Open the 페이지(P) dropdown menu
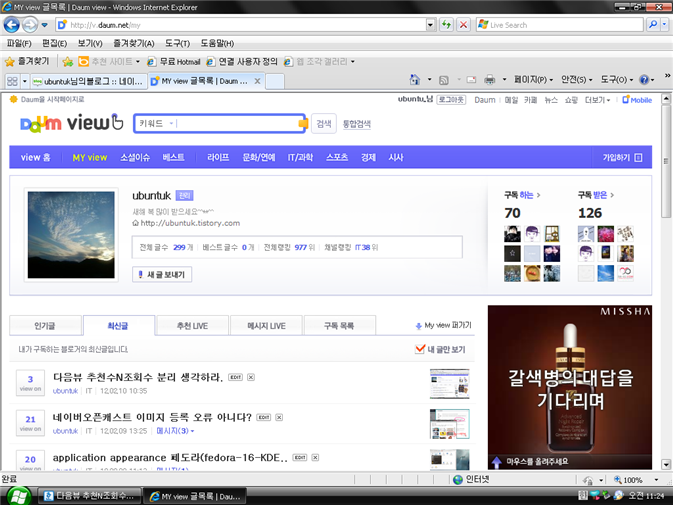Viewport: 673px width, 505px height. 534,80
